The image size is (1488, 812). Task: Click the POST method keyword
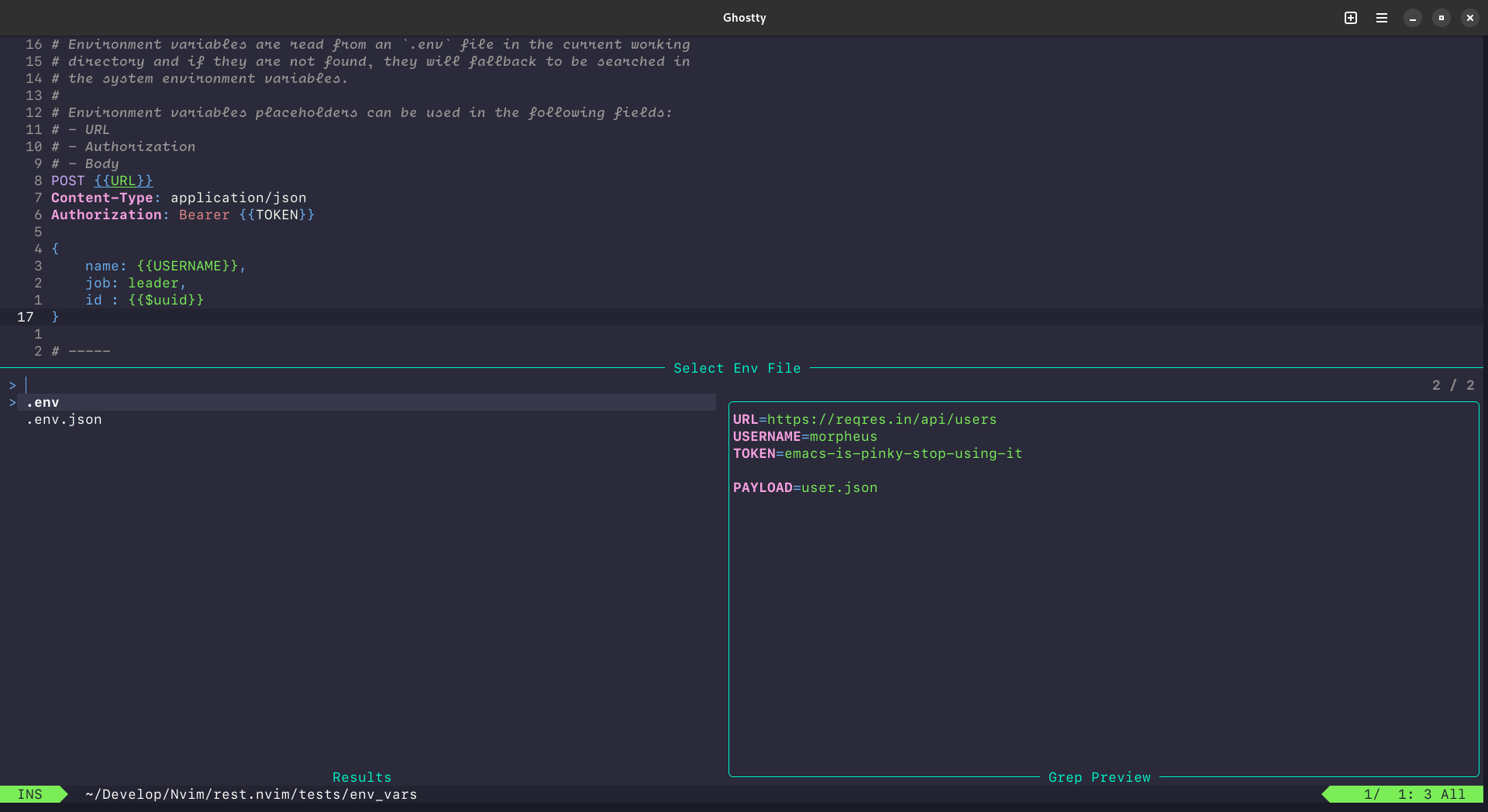[68, 181]
